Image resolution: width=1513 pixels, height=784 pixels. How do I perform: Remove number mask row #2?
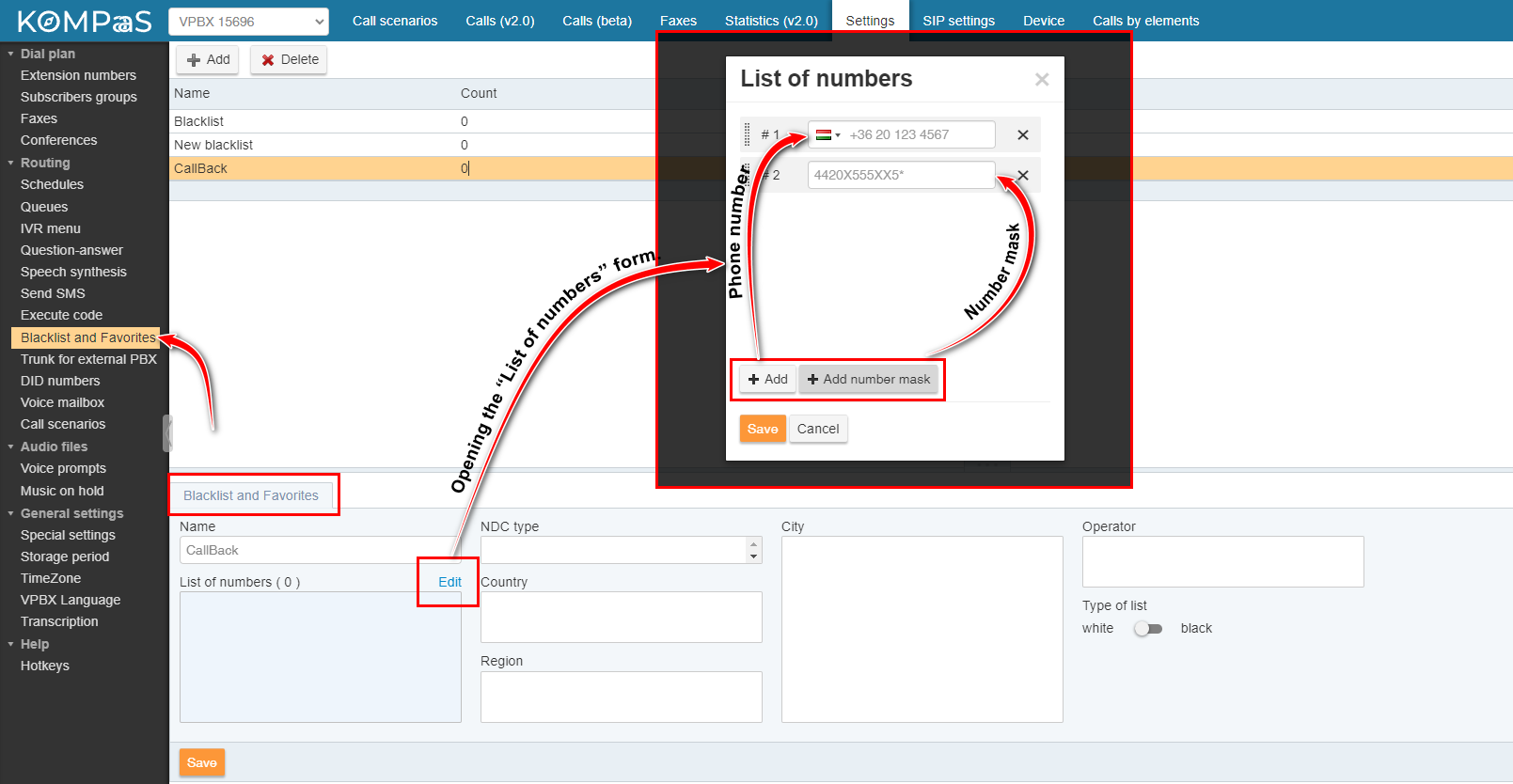[x=1023, y=176]
